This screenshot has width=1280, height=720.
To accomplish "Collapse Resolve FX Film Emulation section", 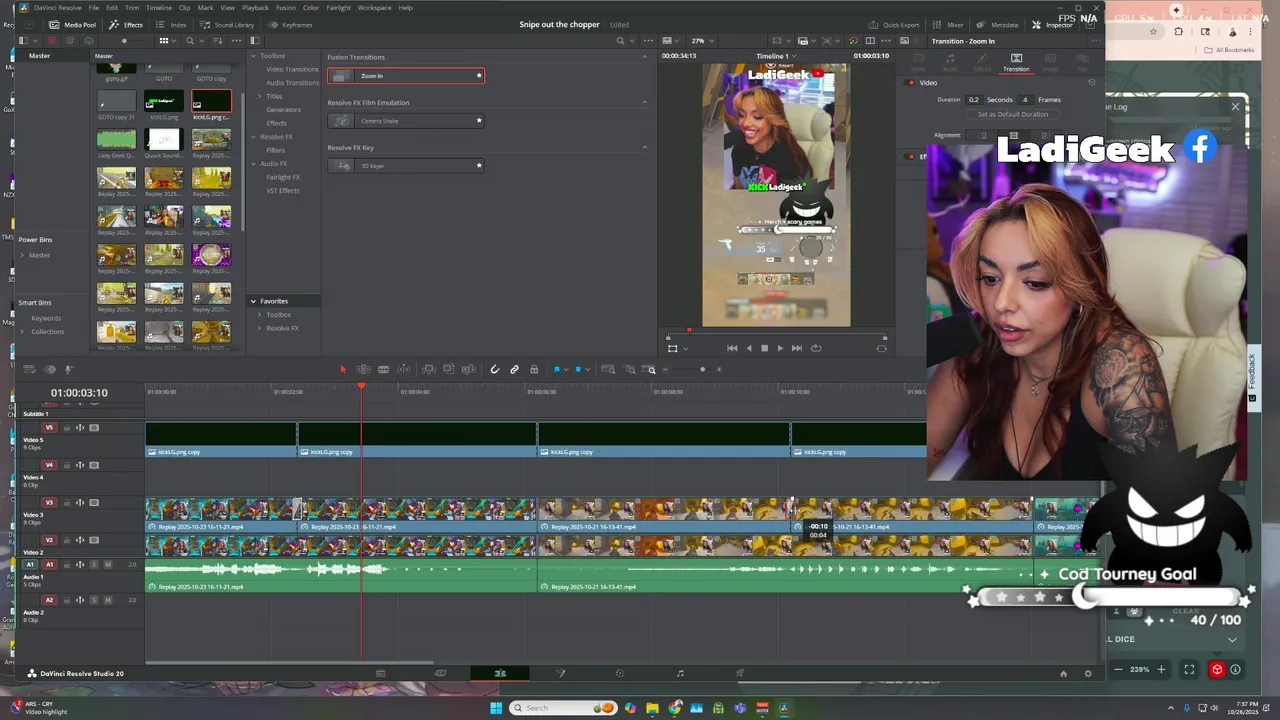I will [644, 102].
